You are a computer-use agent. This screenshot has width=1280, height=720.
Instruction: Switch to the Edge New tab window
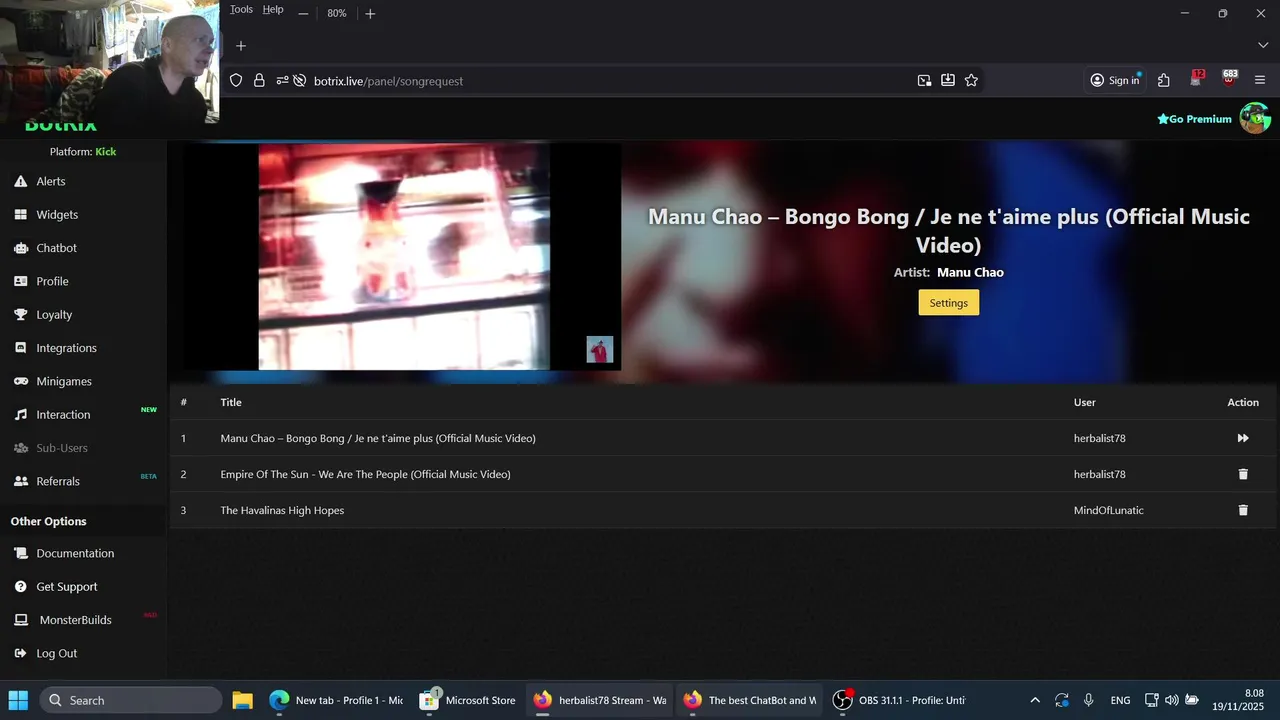pos(336,700)
